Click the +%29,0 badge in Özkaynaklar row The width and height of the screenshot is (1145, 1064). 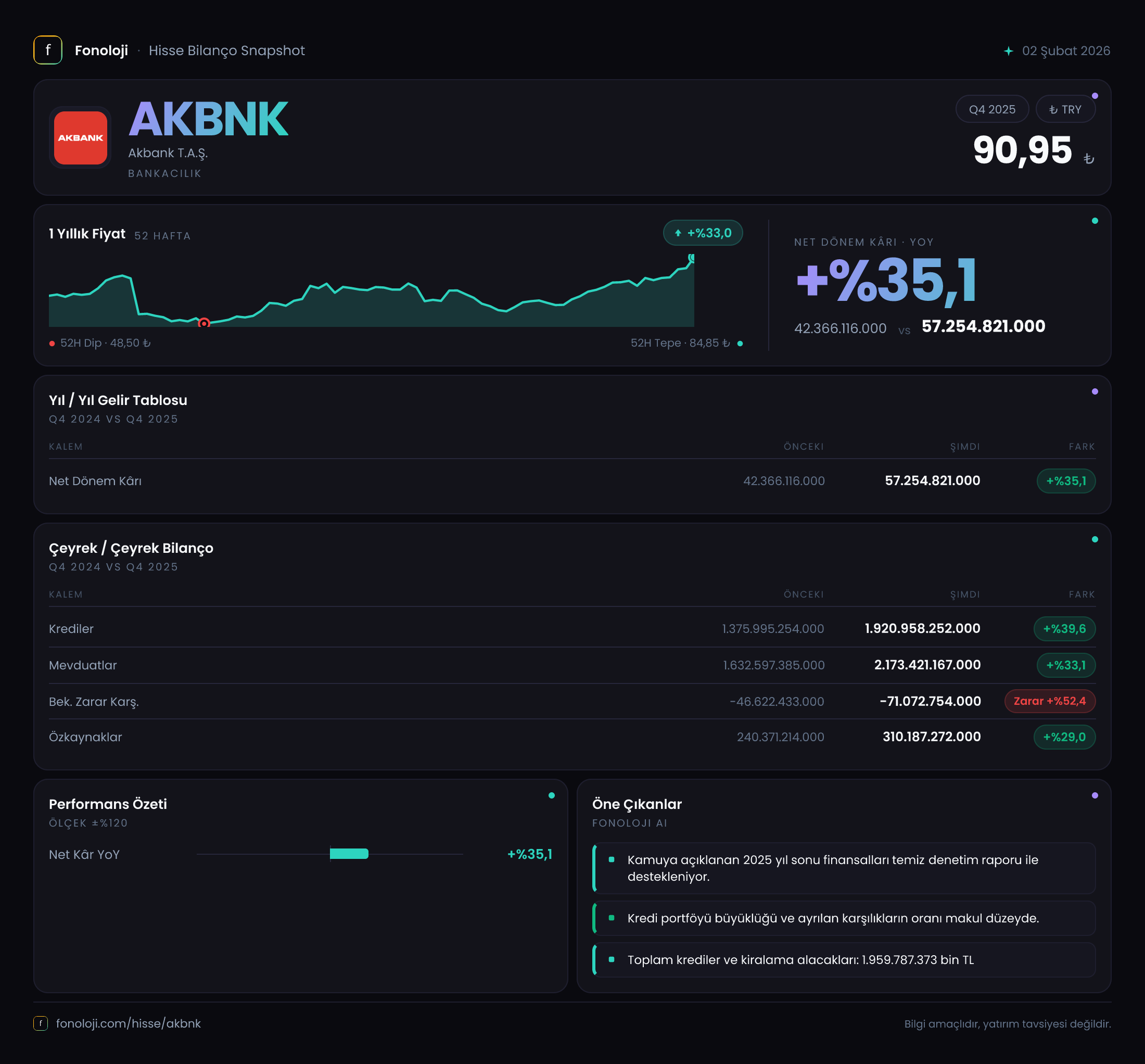pos(1064,737)
